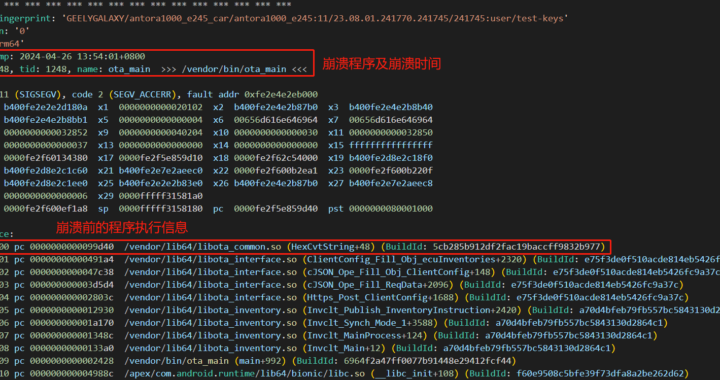Click pc address 00000000000491a4 in backtrace
Image resolution: width=720 pixels, height=380 pixels.
[x=72, y=260]
